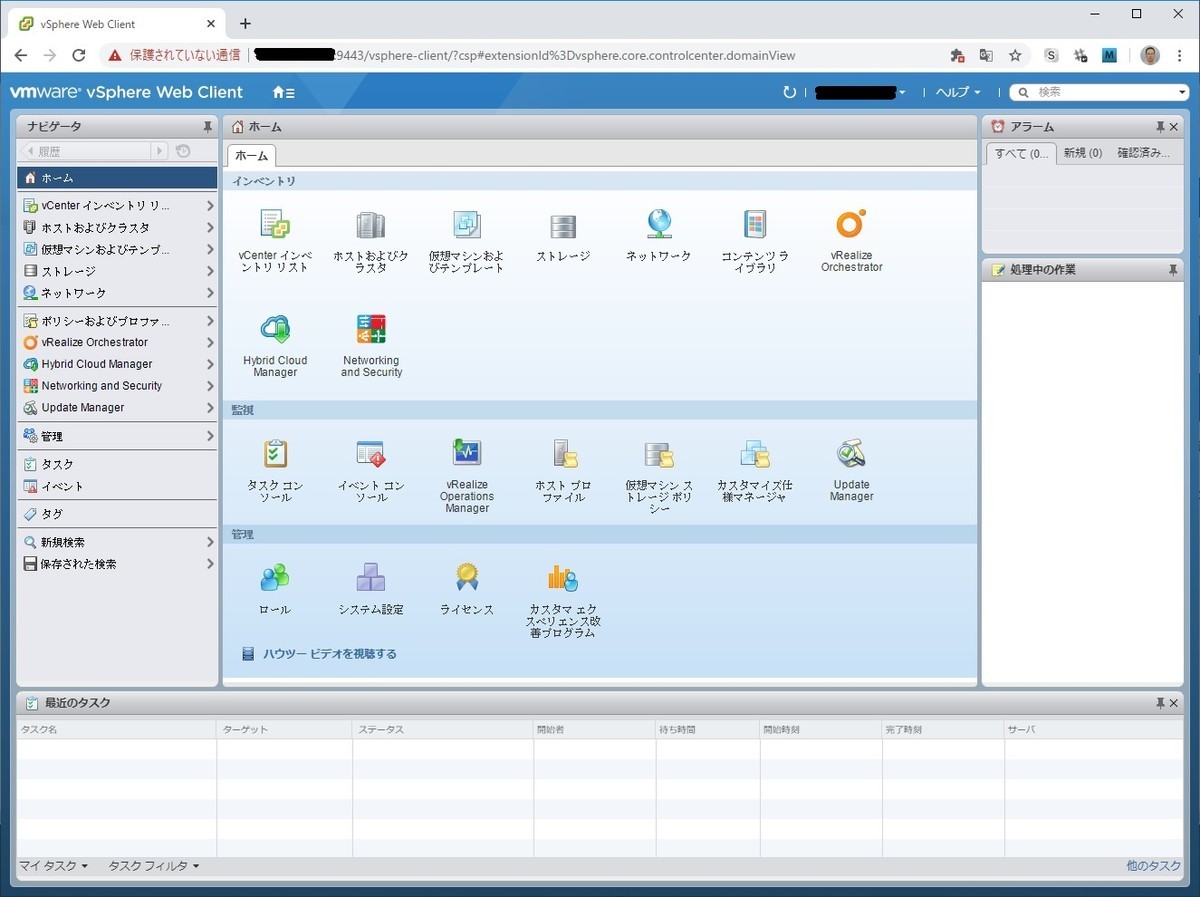This screenshot has width=1200, height=897.
Task: Pin the ナビゲータ panel
Action: pyautogui.click(x=207, y=127)
